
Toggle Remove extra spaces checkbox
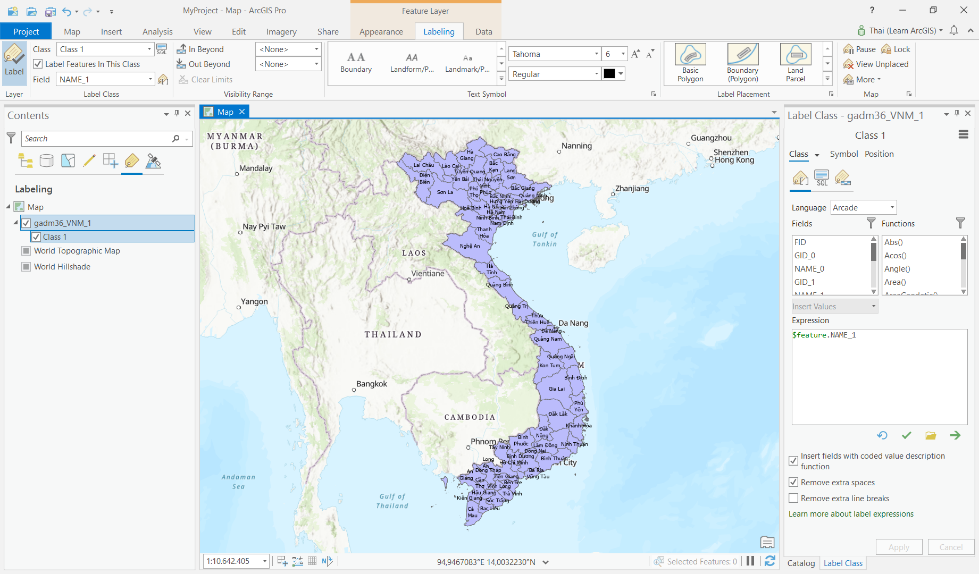click(793, 482)
